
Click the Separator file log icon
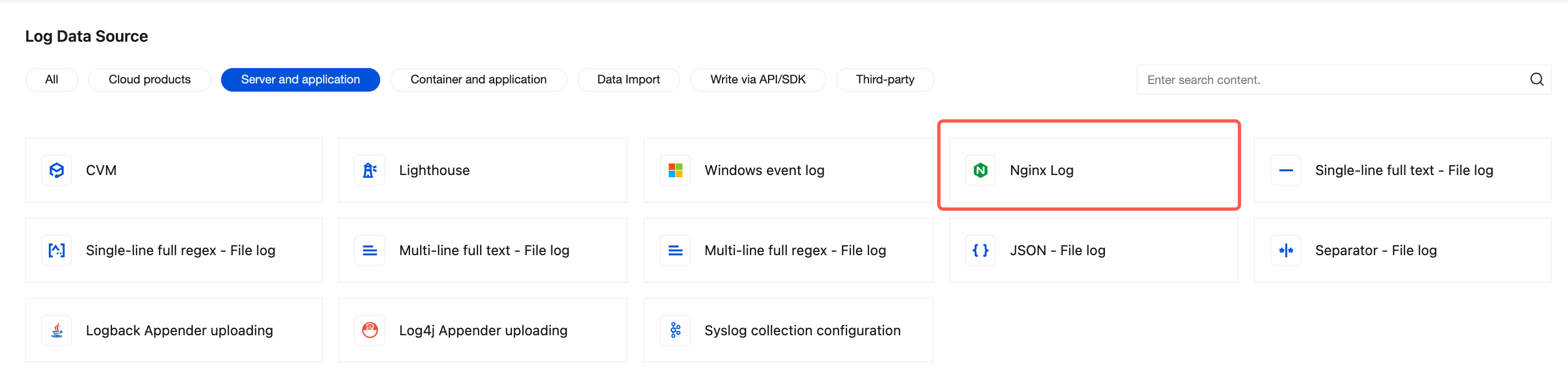[1285, 250]
